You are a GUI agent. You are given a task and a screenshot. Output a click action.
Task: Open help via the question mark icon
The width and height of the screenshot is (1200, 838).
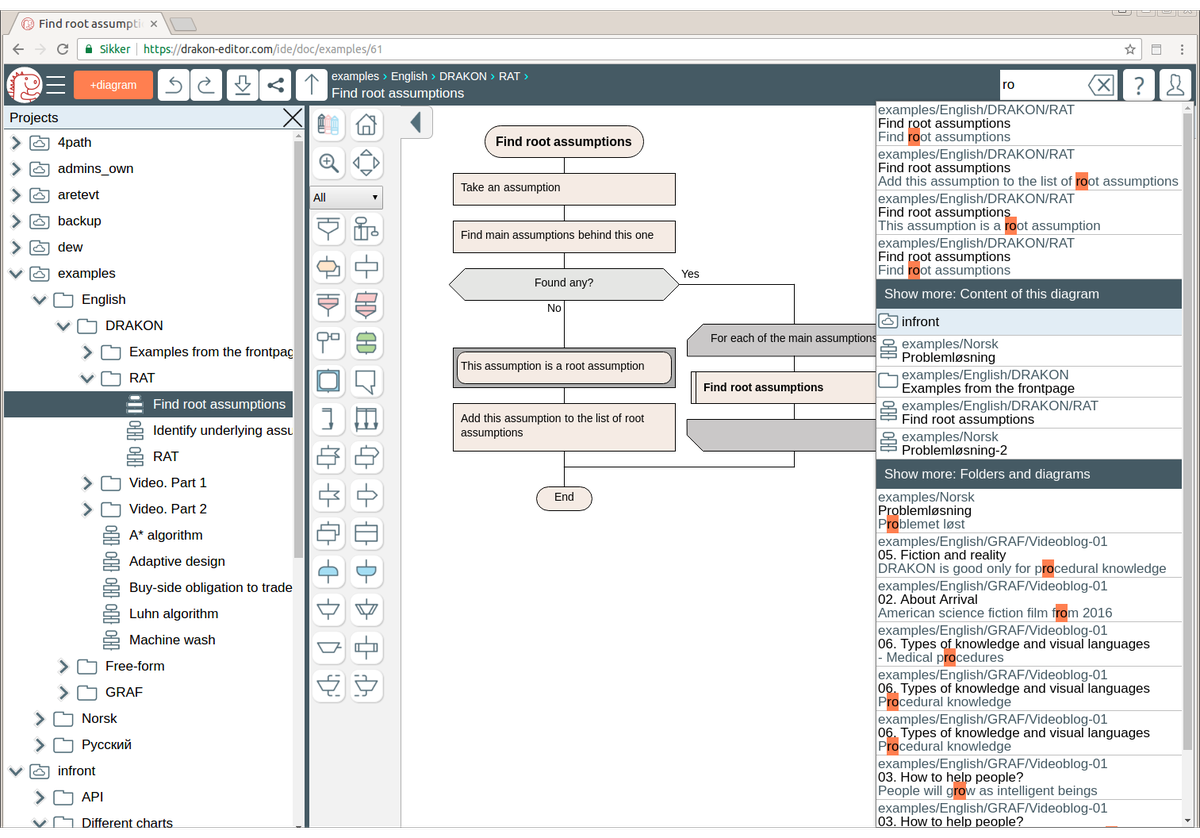(1138, 85)
